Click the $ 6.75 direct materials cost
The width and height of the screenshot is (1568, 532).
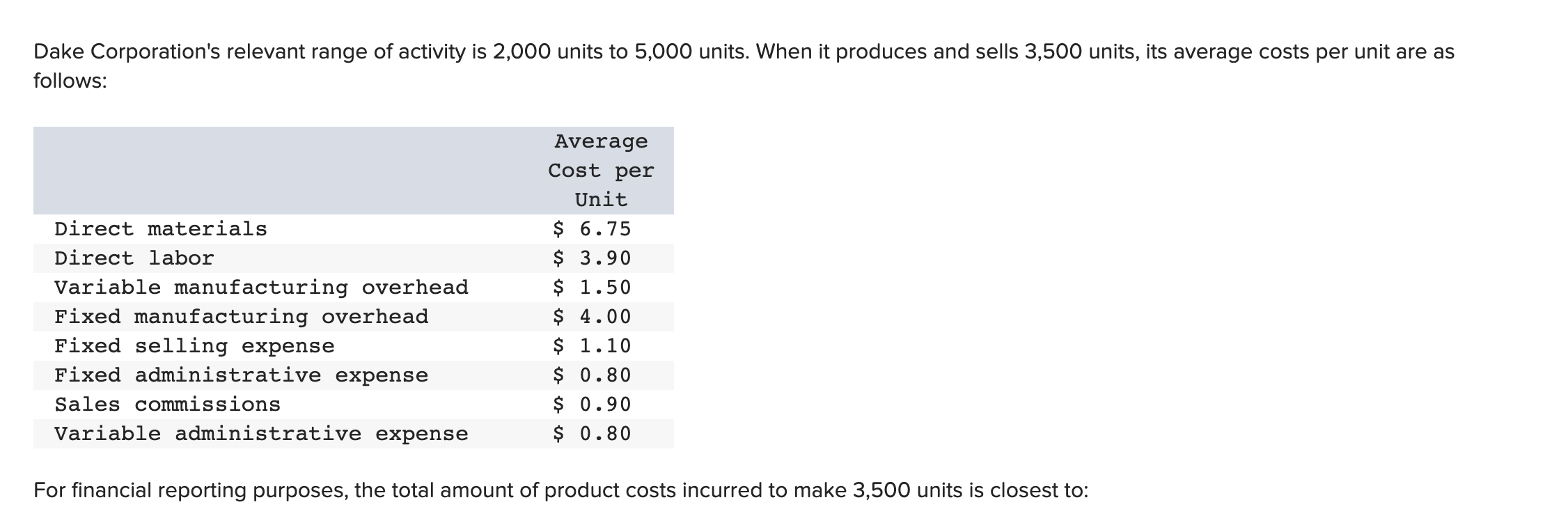(x=592, y=229)
